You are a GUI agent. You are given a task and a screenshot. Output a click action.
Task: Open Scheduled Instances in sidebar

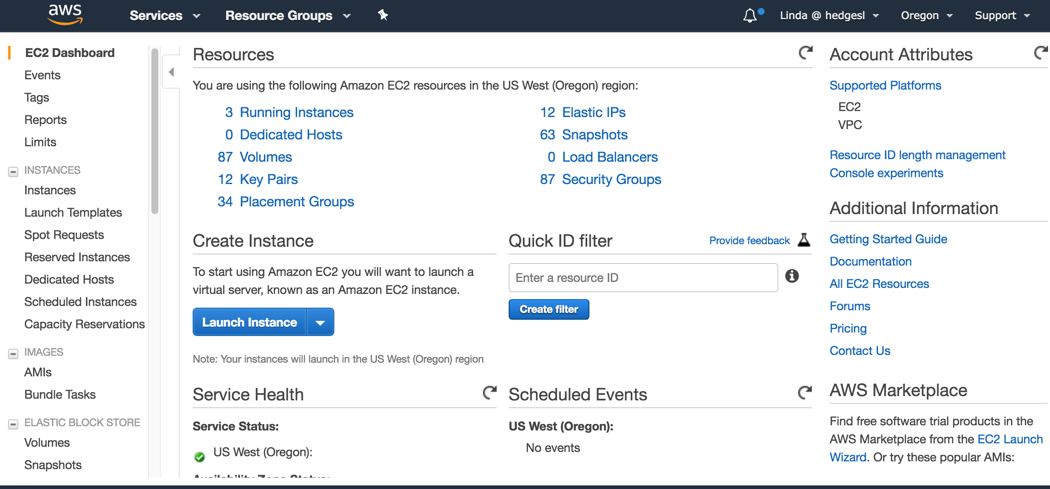80,302
